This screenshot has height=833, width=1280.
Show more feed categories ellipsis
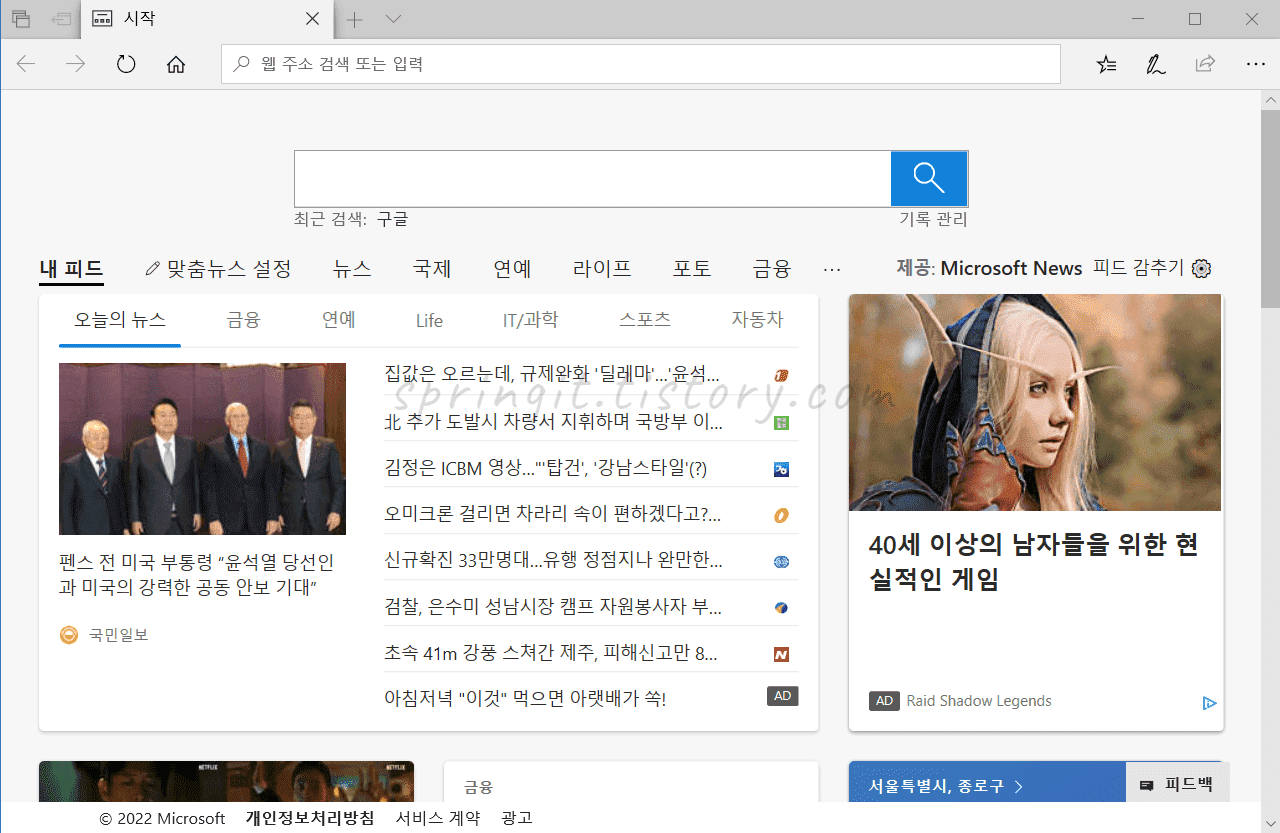click(x=832, y=269)
